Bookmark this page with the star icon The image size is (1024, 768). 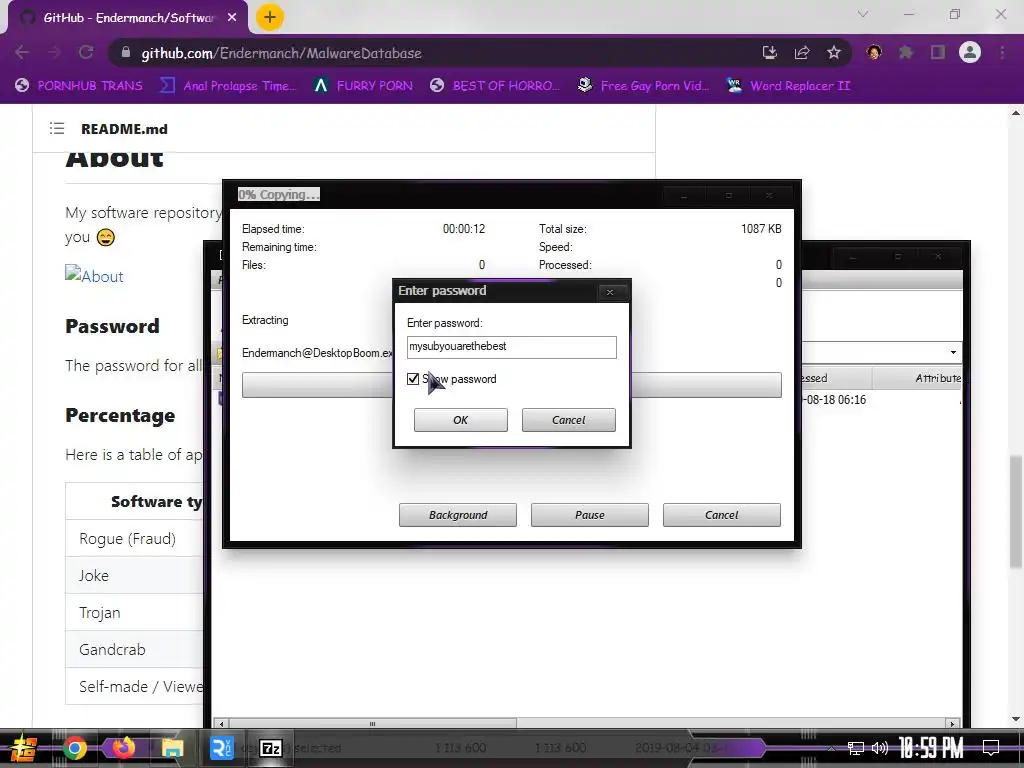tap(833, 52)
